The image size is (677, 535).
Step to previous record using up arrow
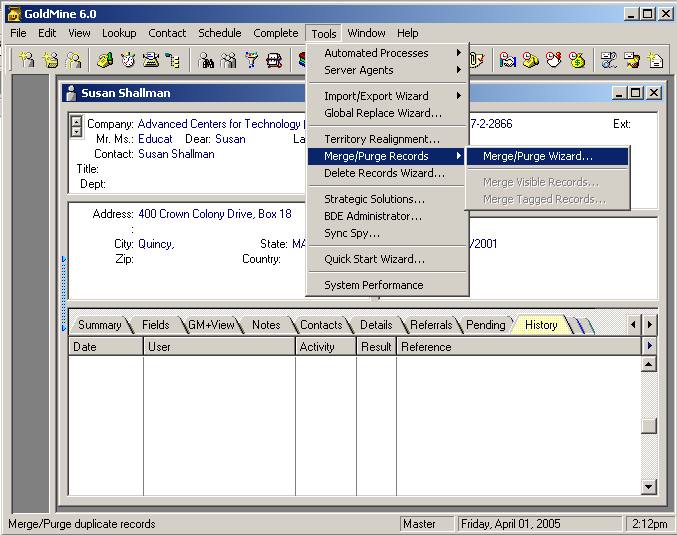pos(76,122)
